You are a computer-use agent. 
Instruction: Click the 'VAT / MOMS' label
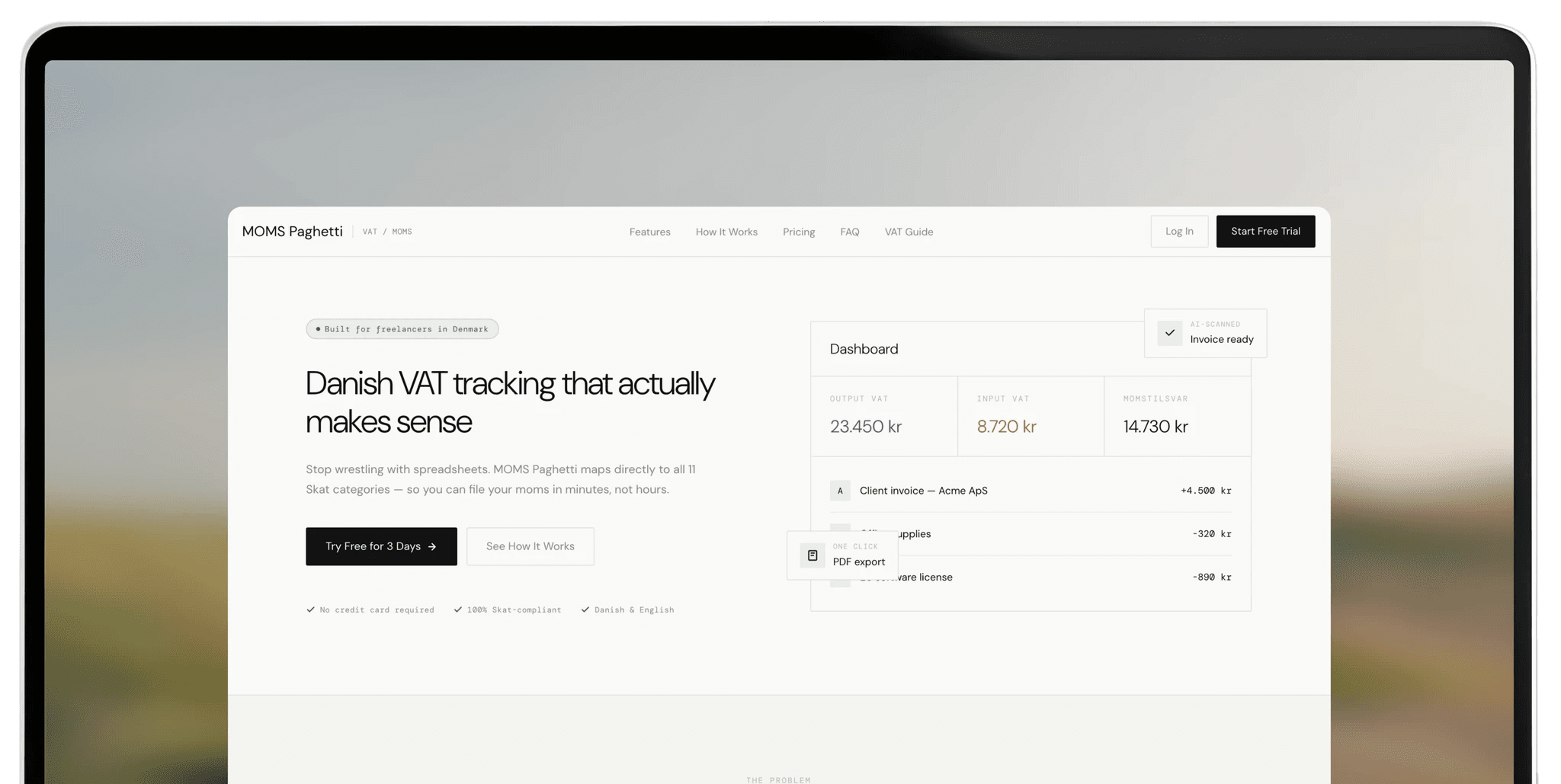point(387,232)
